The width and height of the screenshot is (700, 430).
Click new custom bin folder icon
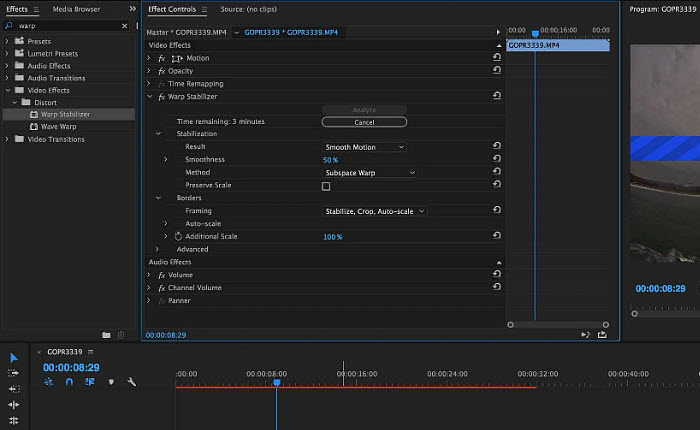pyautogui.click(x=106, y=335)
